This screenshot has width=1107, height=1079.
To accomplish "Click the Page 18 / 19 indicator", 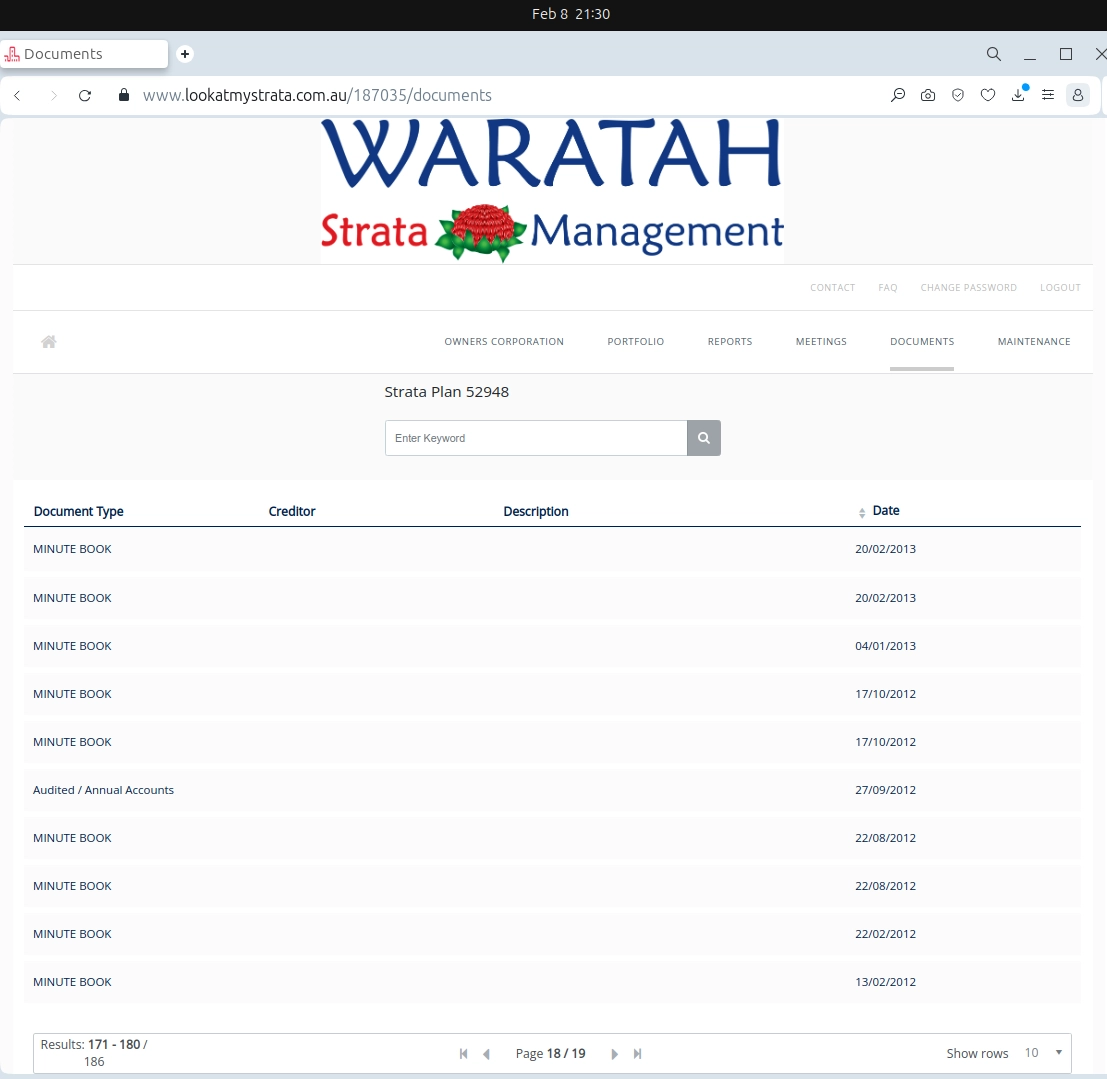I will 551,1054.
